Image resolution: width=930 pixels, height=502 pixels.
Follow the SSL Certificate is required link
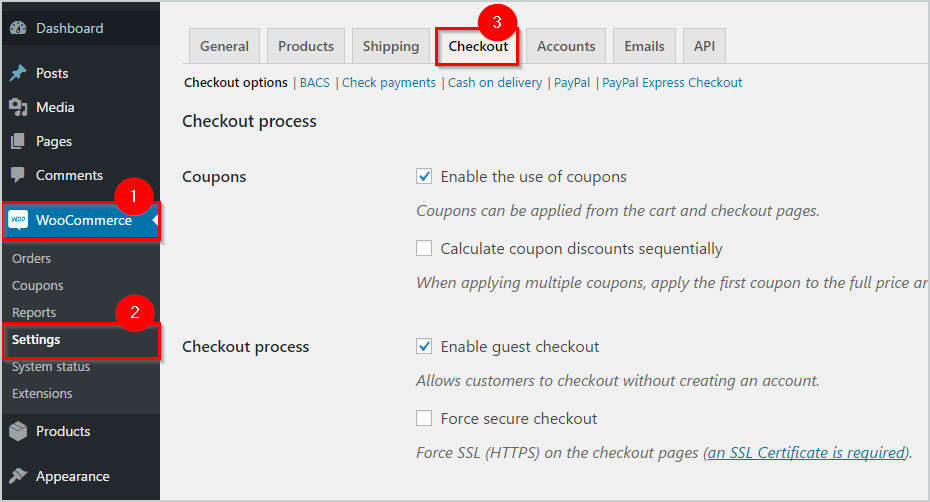[807, 453]
